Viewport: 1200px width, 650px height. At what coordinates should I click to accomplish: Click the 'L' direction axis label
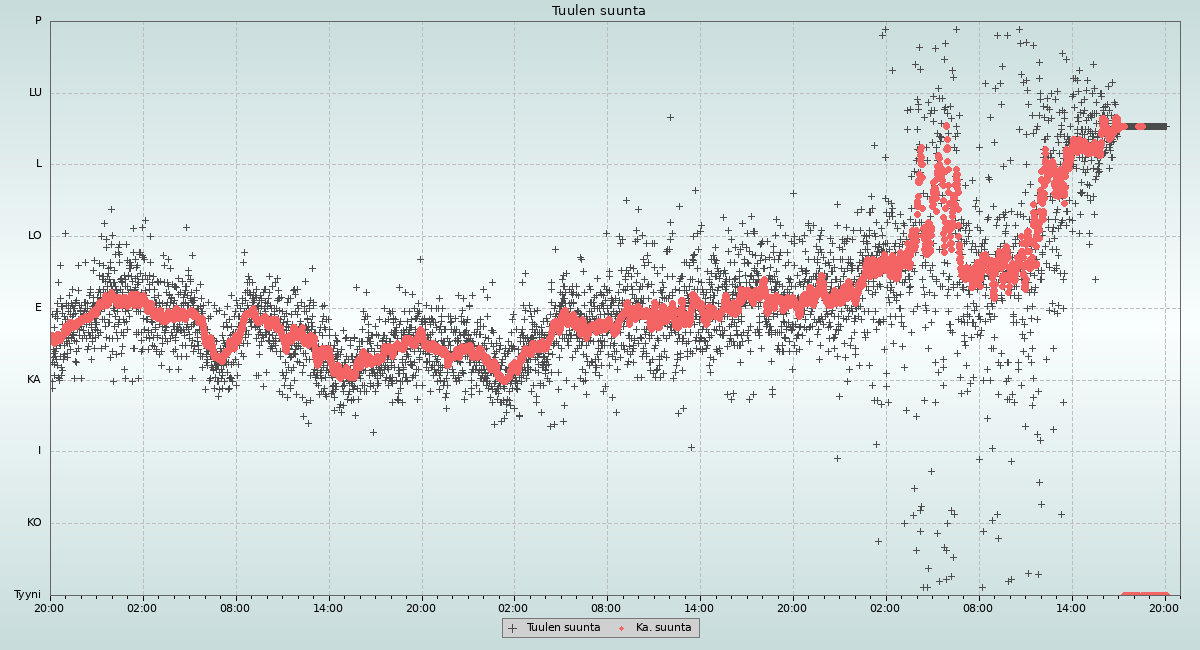coord(39,164)
